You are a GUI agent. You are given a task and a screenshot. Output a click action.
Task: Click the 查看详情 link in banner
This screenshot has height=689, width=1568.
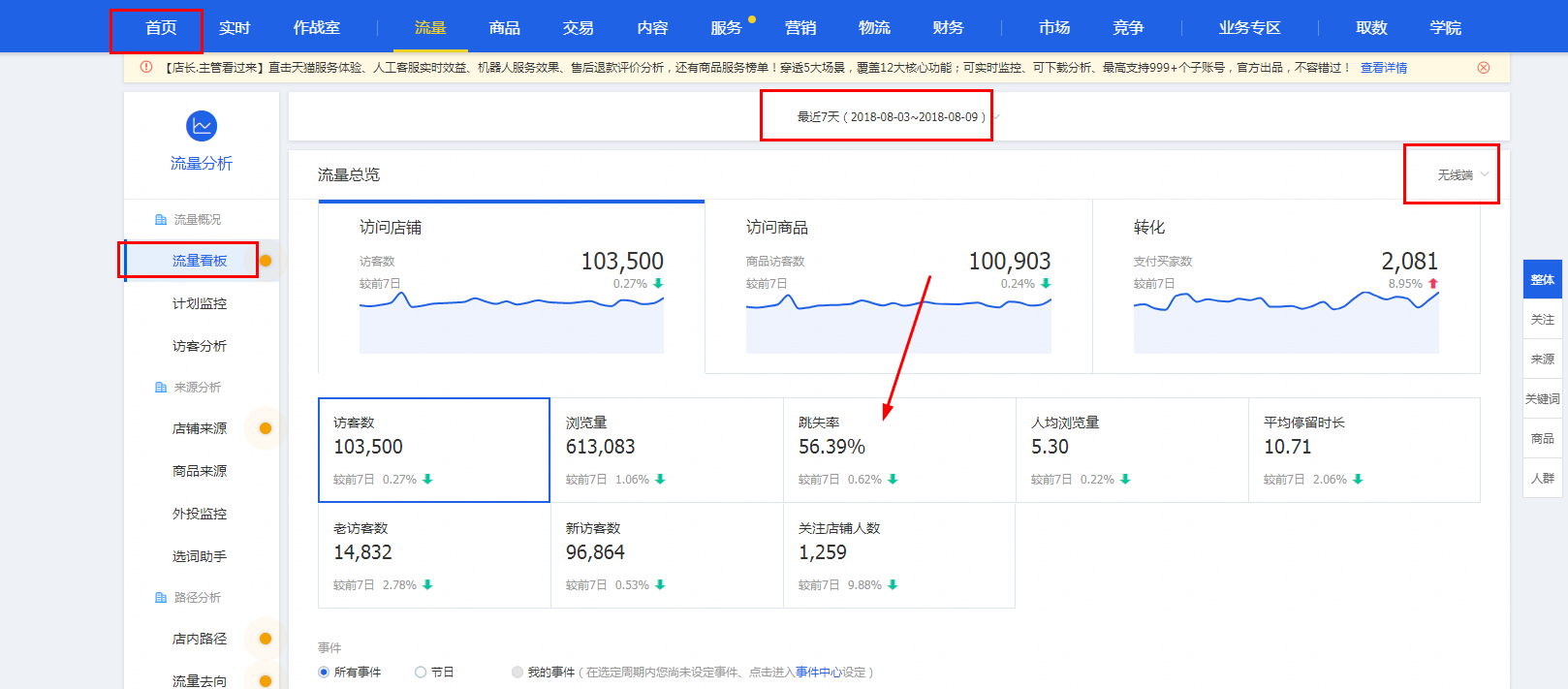click(1384, 68)
